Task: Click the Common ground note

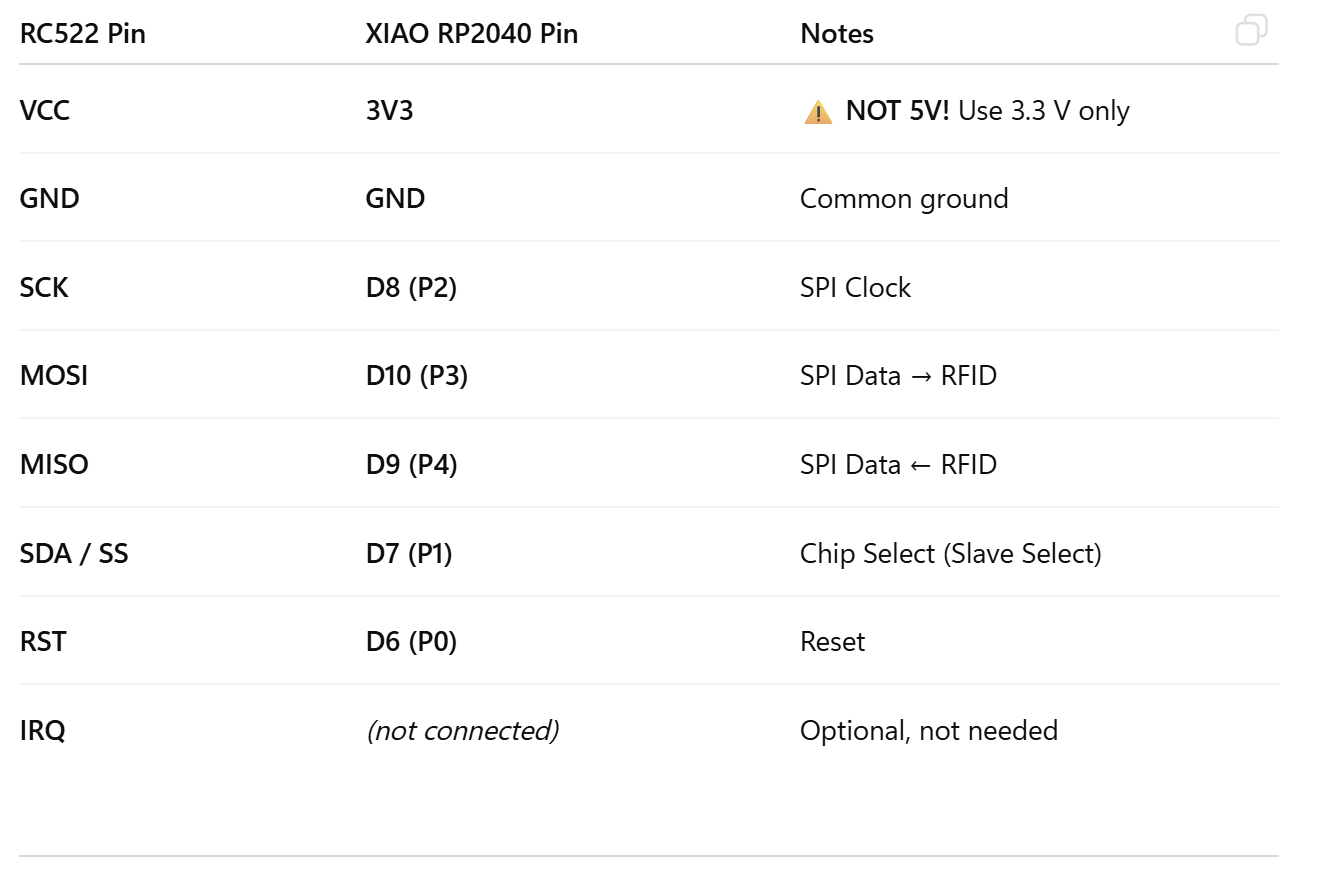Action: [903, 198]
